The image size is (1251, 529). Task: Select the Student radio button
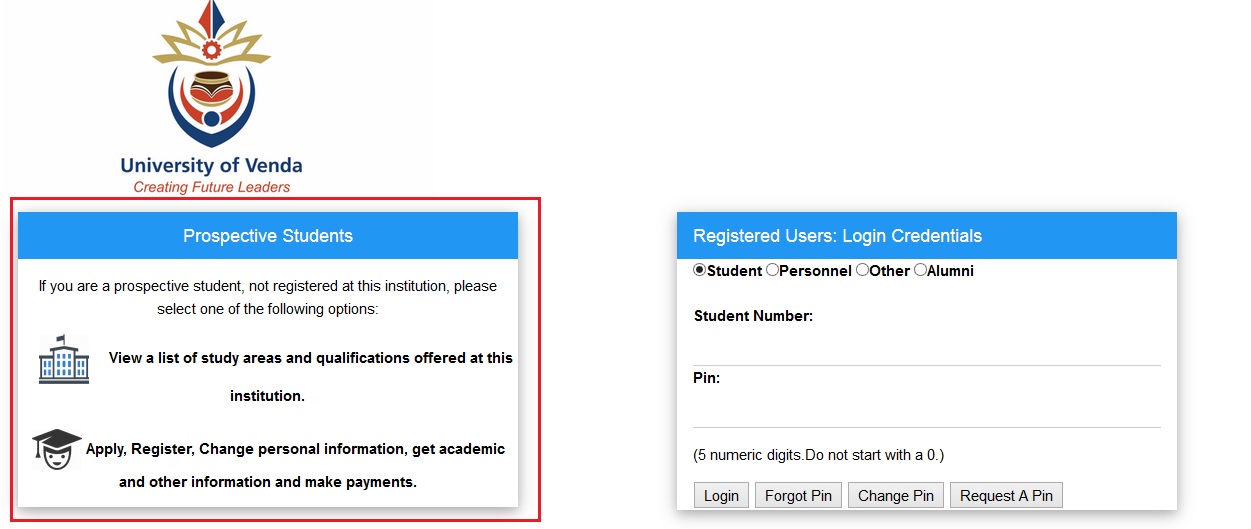pyautogui.click(x=700, y=270)
